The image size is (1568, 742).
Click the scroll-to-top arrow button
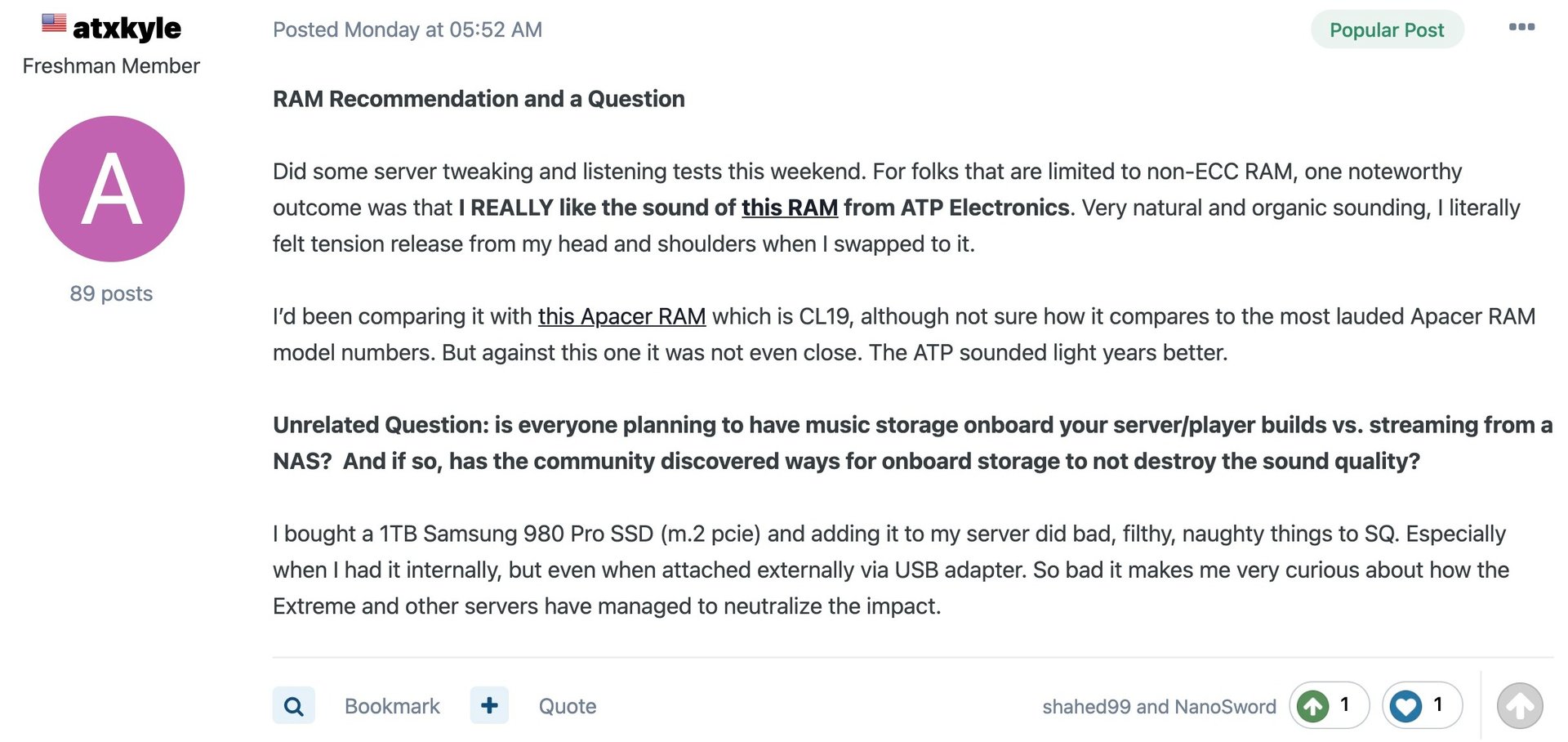tap(1520, 706)
